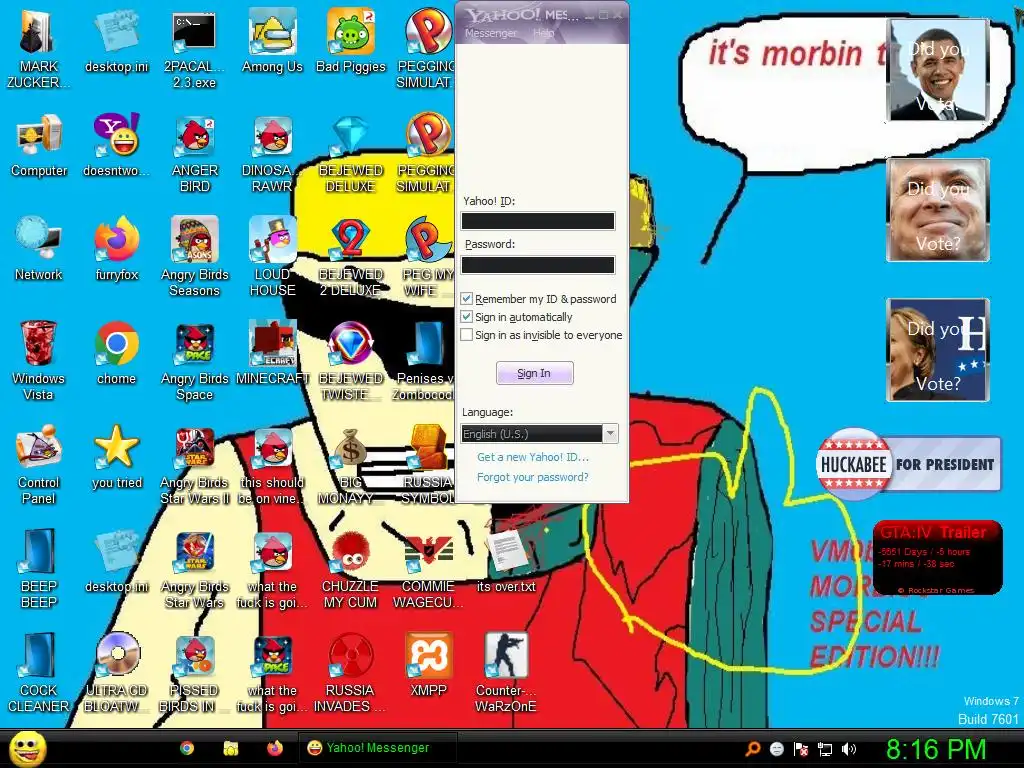Launch Firefox from the taskbar
Viewport: 1024px width, 768px height.
(x=275, y=748)
